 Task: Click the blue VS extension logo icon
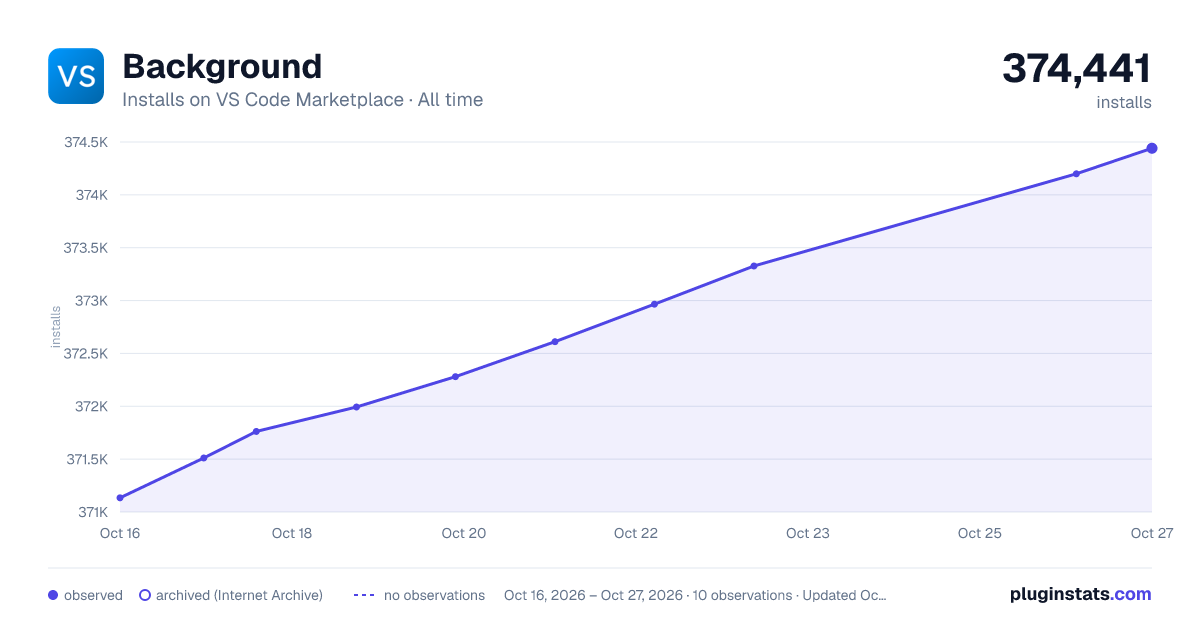(x=76, y=76)
